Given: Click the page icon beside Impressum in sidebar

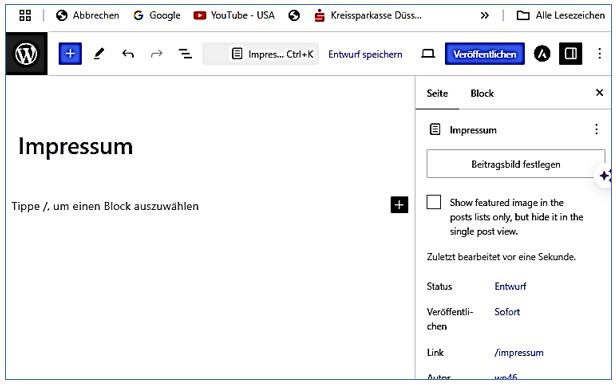Looking at the screenshot, I should pyautogui.click(x=435, y=129).
